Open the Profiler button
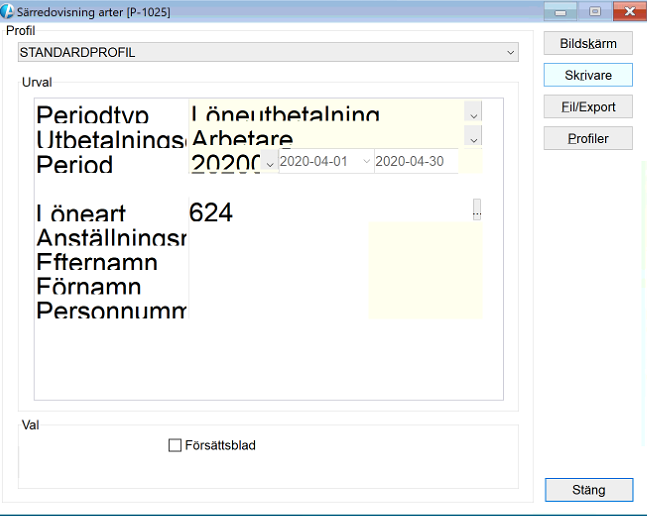Image resolution: width=647 pixels, height=516 pixels. pos(588,139)
